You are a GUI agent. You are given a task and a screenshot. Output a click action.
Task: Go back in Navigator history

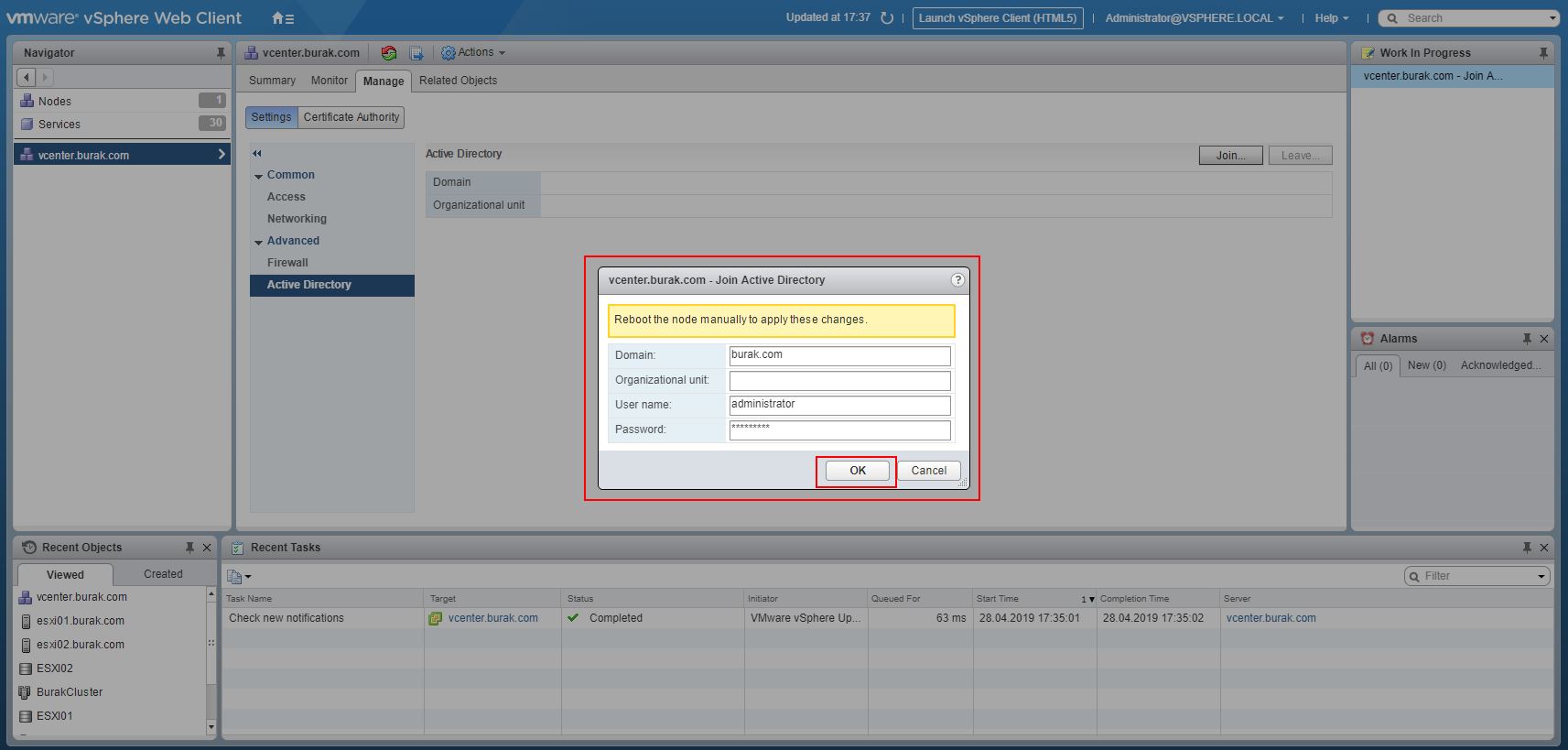tap(27, 77)
